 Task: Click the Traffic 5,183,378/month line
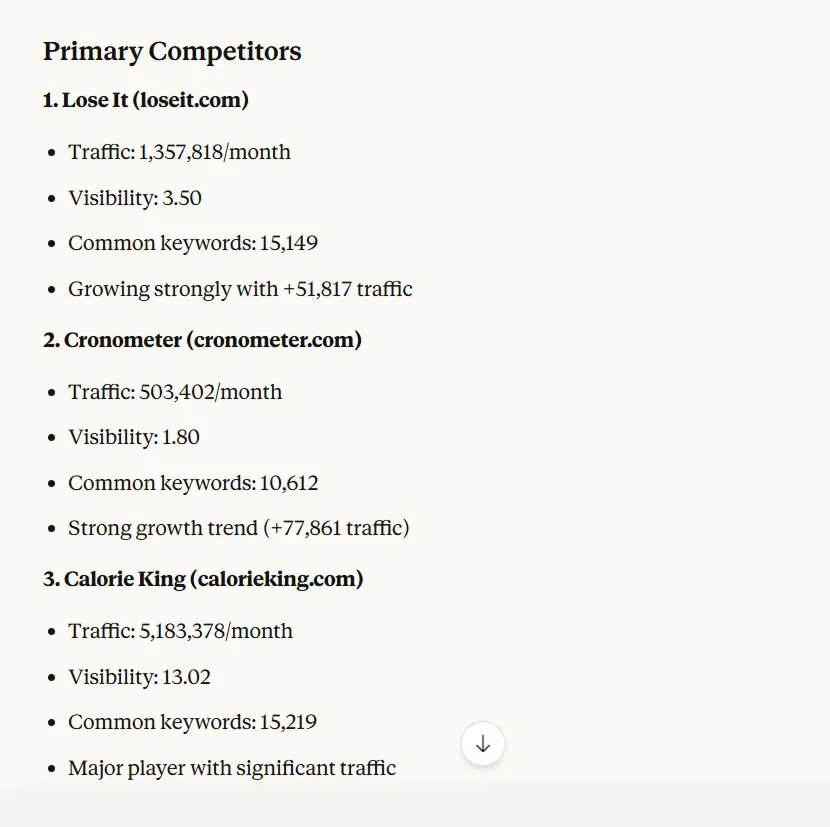180,631
